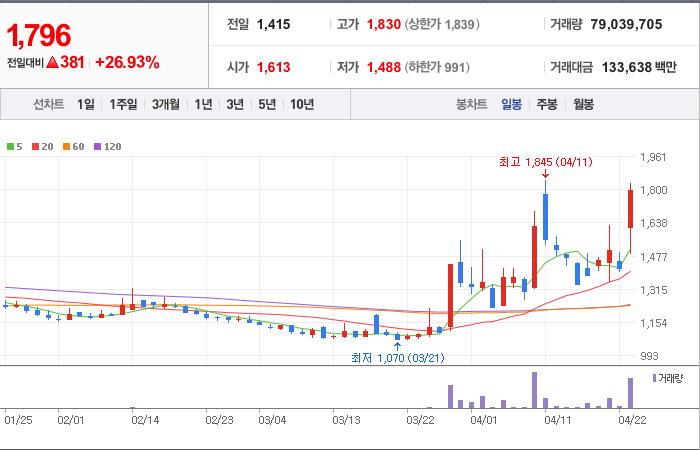Click the 01/25 date axis label
Viewport: 700px width, 450px height.
pos(18,420)
